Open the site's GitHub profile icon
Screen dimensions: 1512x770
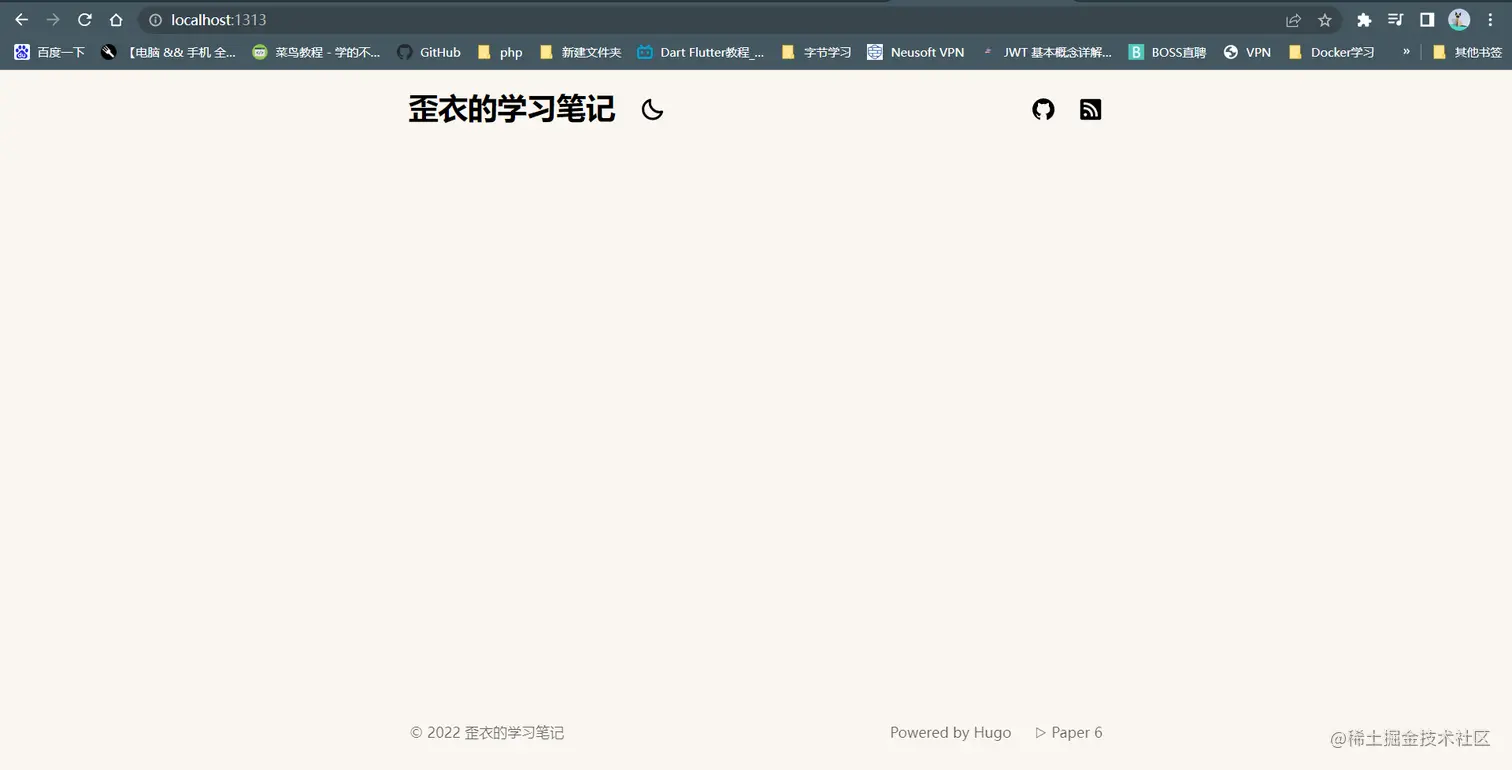click(1043, 110)
